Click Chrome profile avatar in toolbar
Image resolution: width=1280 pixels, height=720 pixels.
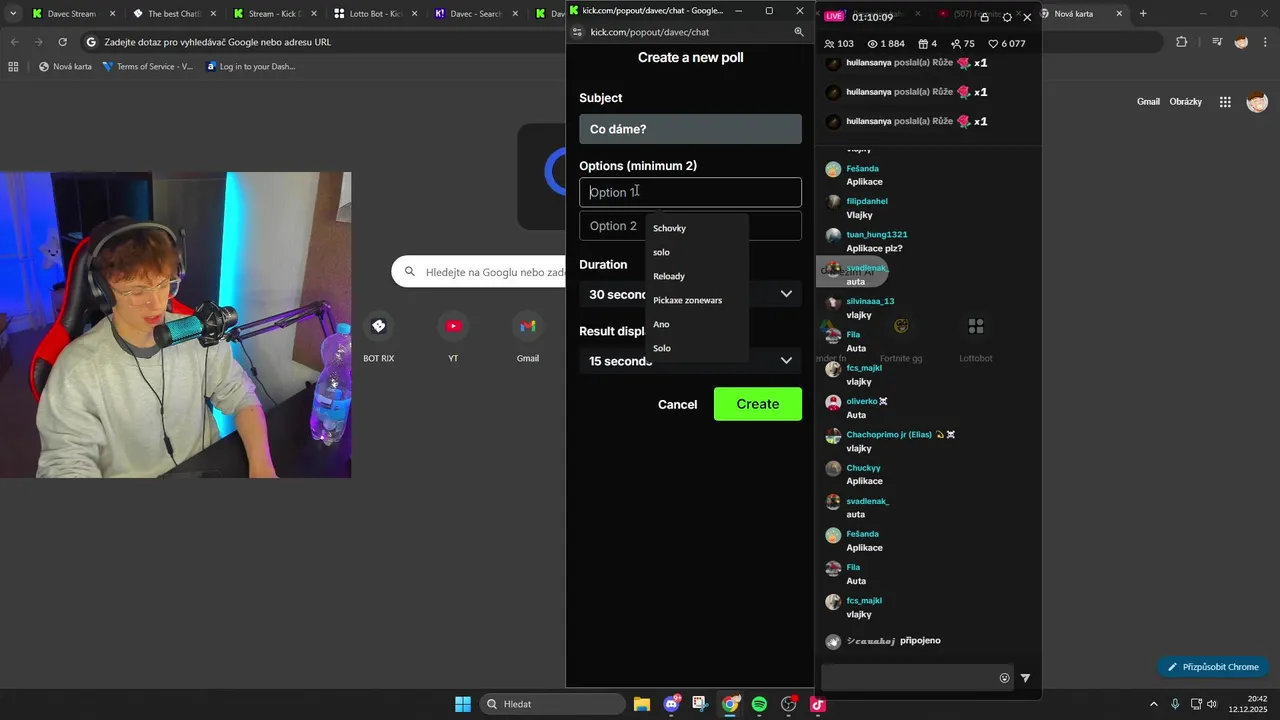pos(1241,42)
